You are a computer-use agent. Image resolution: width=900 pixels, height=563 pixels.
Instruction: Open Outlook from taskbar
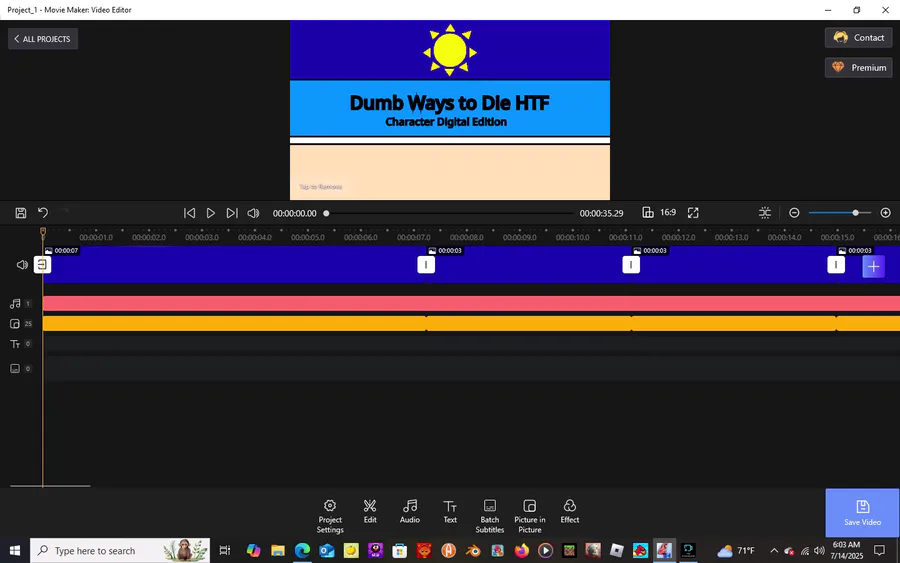coord(327,550)
